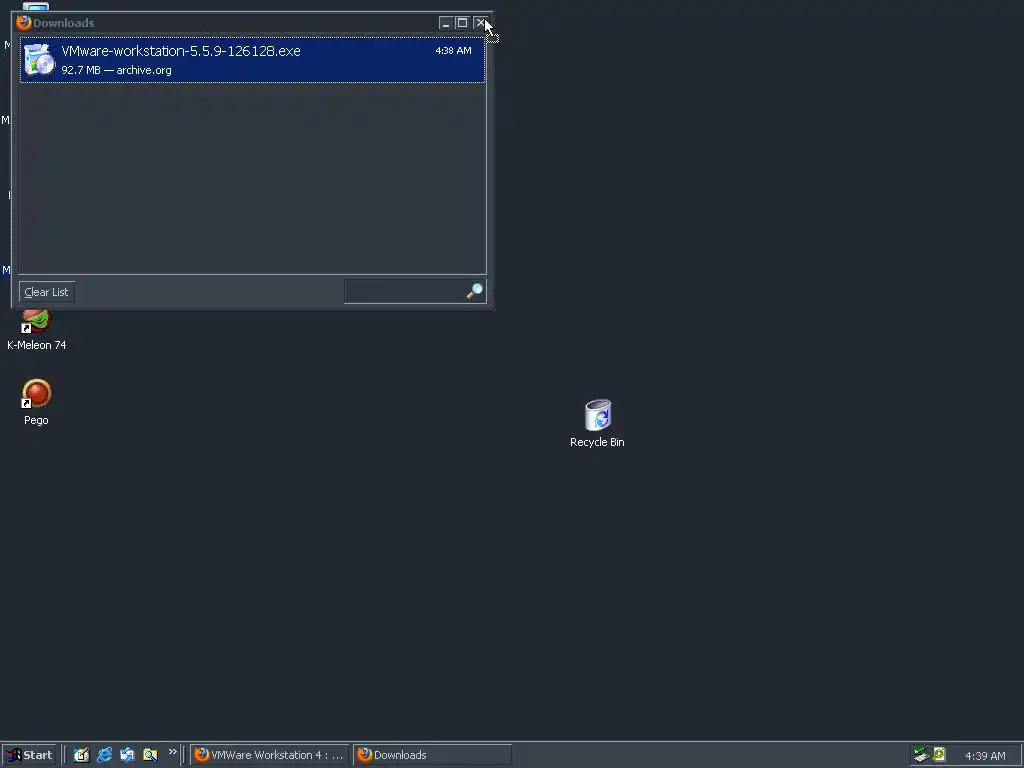Select the Pego desktop shortcut
The image size is (1024, 768).
click(x=37, y=402)
